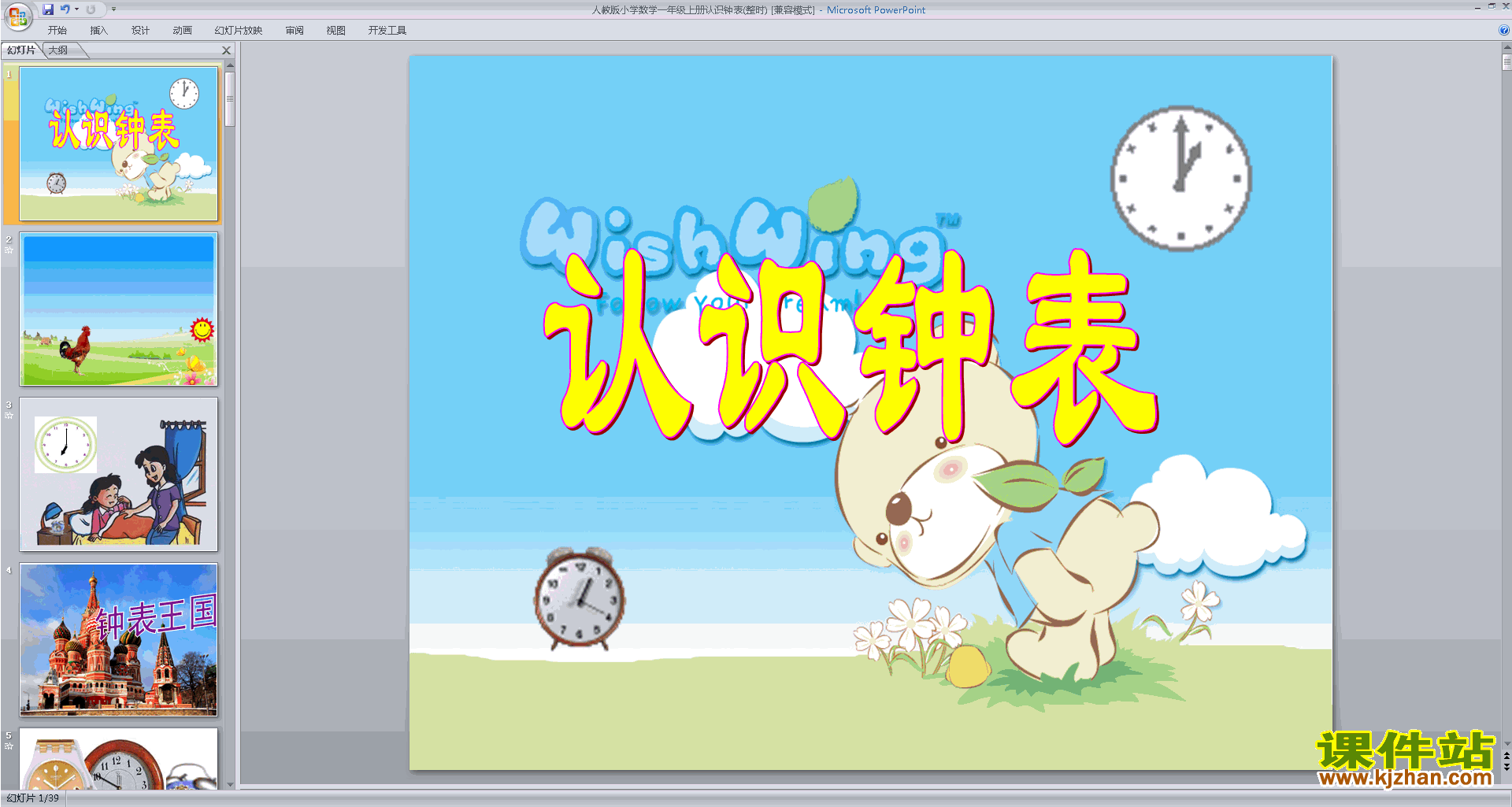Screen dimensions: 1512x807
Task: Open the undo history dropdown arrow
Action: [x=76, y=9]
